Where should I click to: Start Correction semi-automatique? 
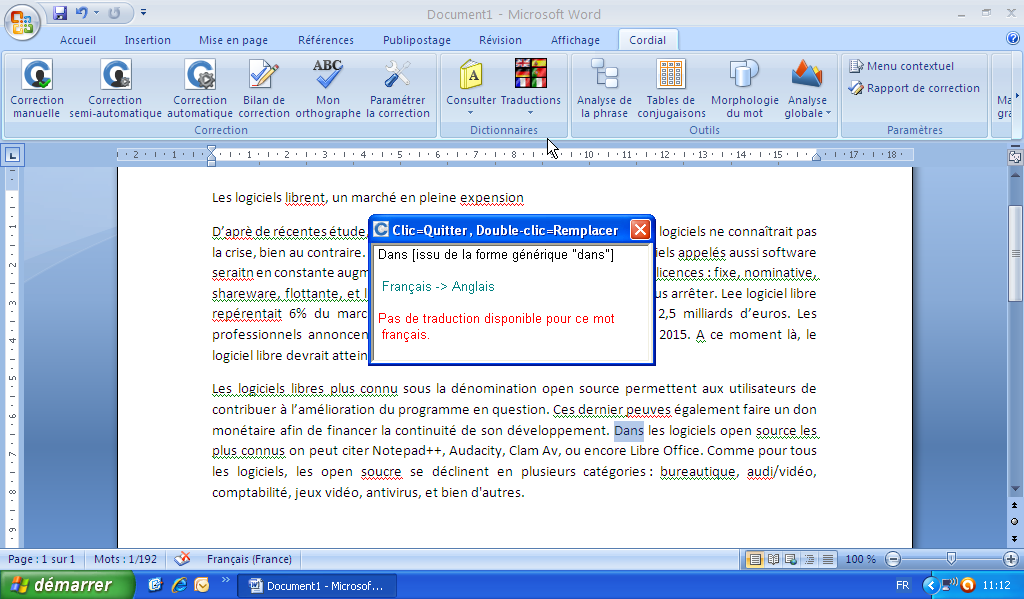pos(115,89)
